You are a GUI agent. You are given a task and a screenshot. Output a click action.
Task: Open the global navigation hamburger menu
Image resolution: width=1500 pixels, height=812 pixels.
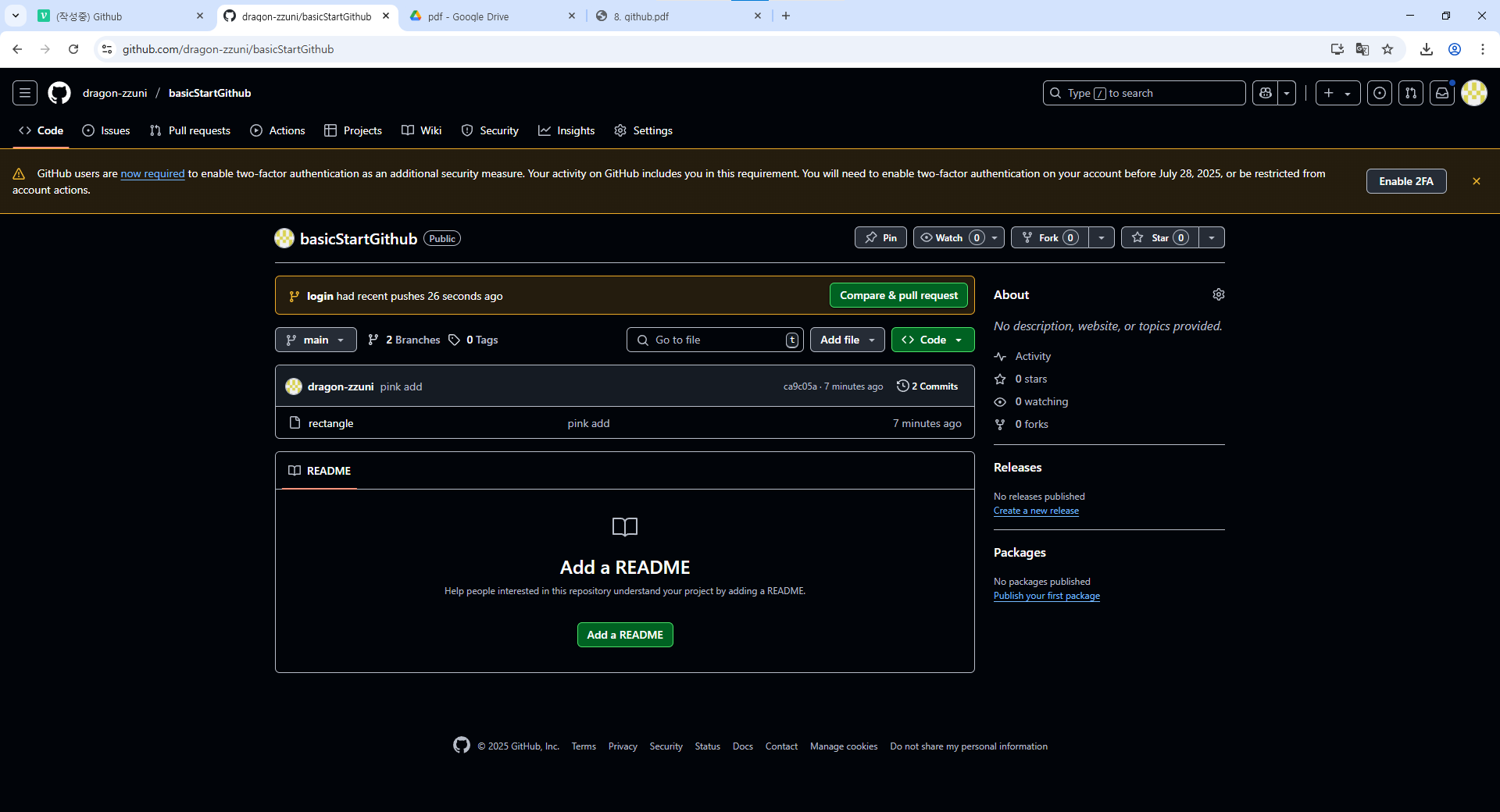coord(25,93)
